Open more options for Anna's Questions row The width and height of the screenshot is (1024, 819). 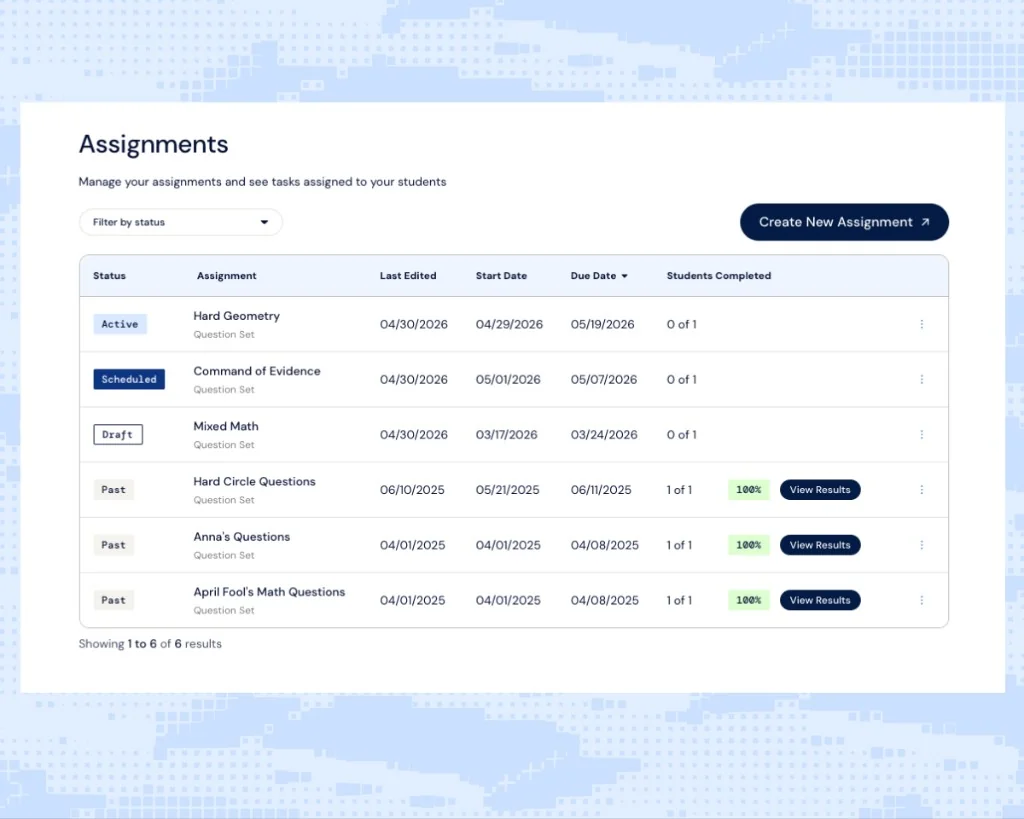[921, 545]
